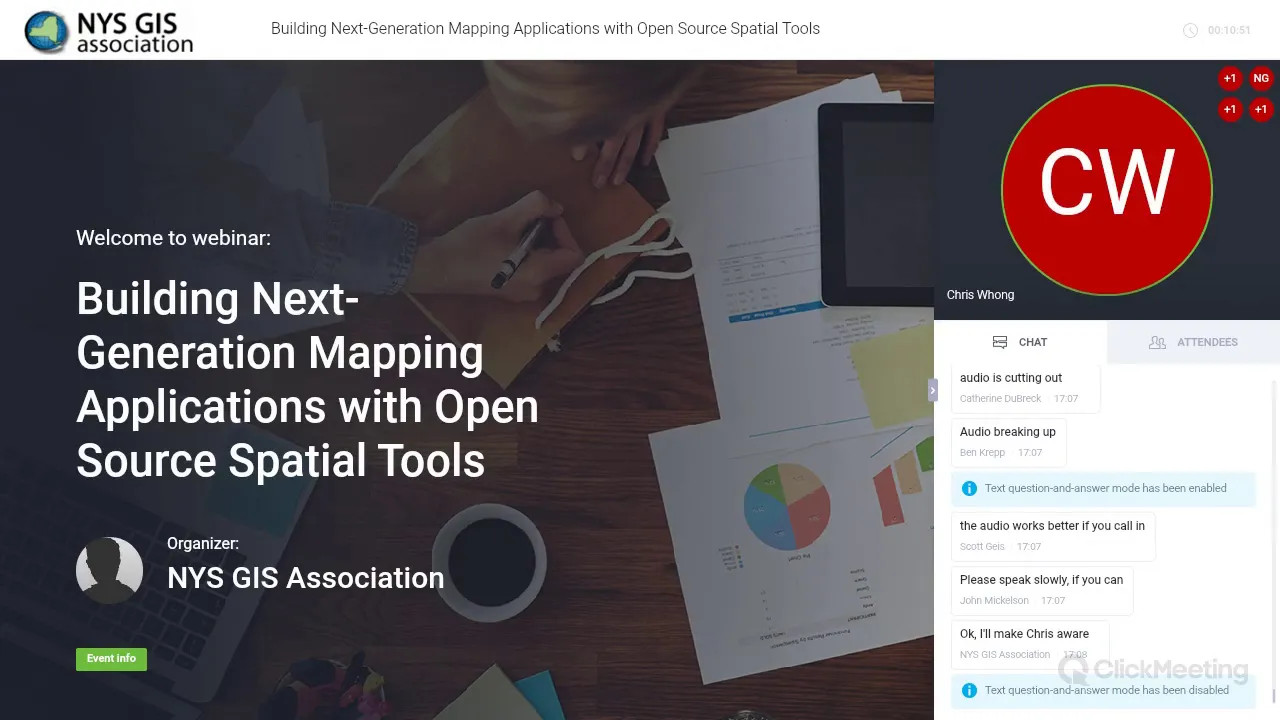Open Chris Whong's CW avatar
Viewport: 1280px width, 720px height.
click(1107, 190)
